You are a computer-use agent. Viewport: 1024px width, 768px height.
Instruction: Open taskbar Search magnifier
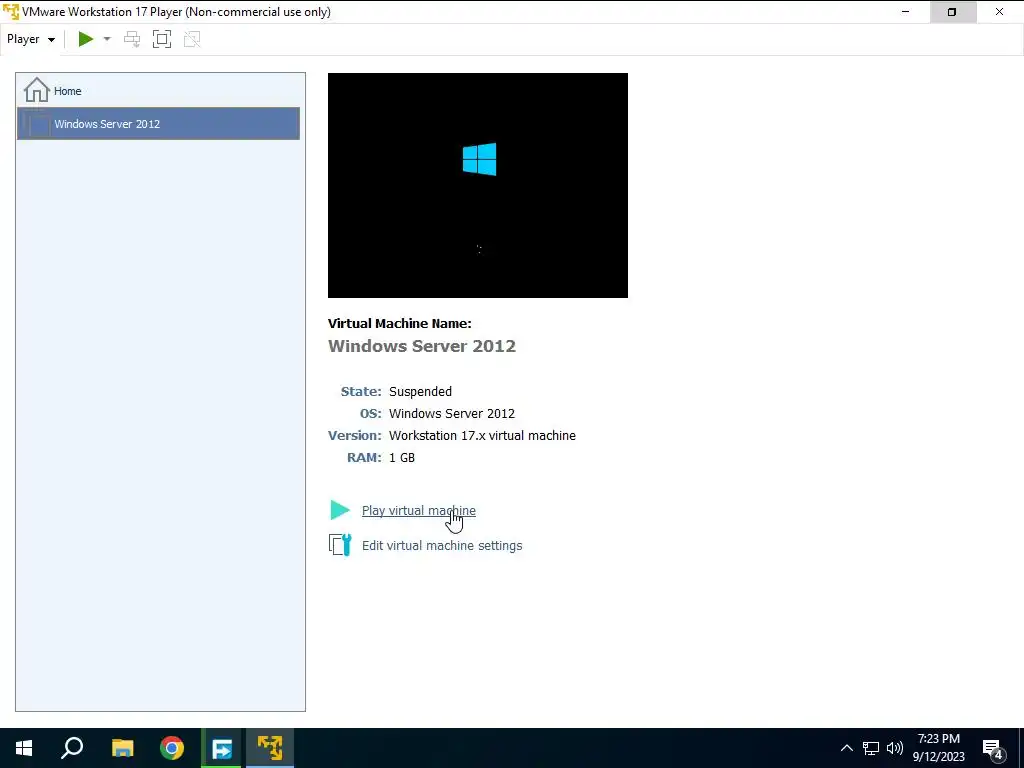(x=72, y=748)
